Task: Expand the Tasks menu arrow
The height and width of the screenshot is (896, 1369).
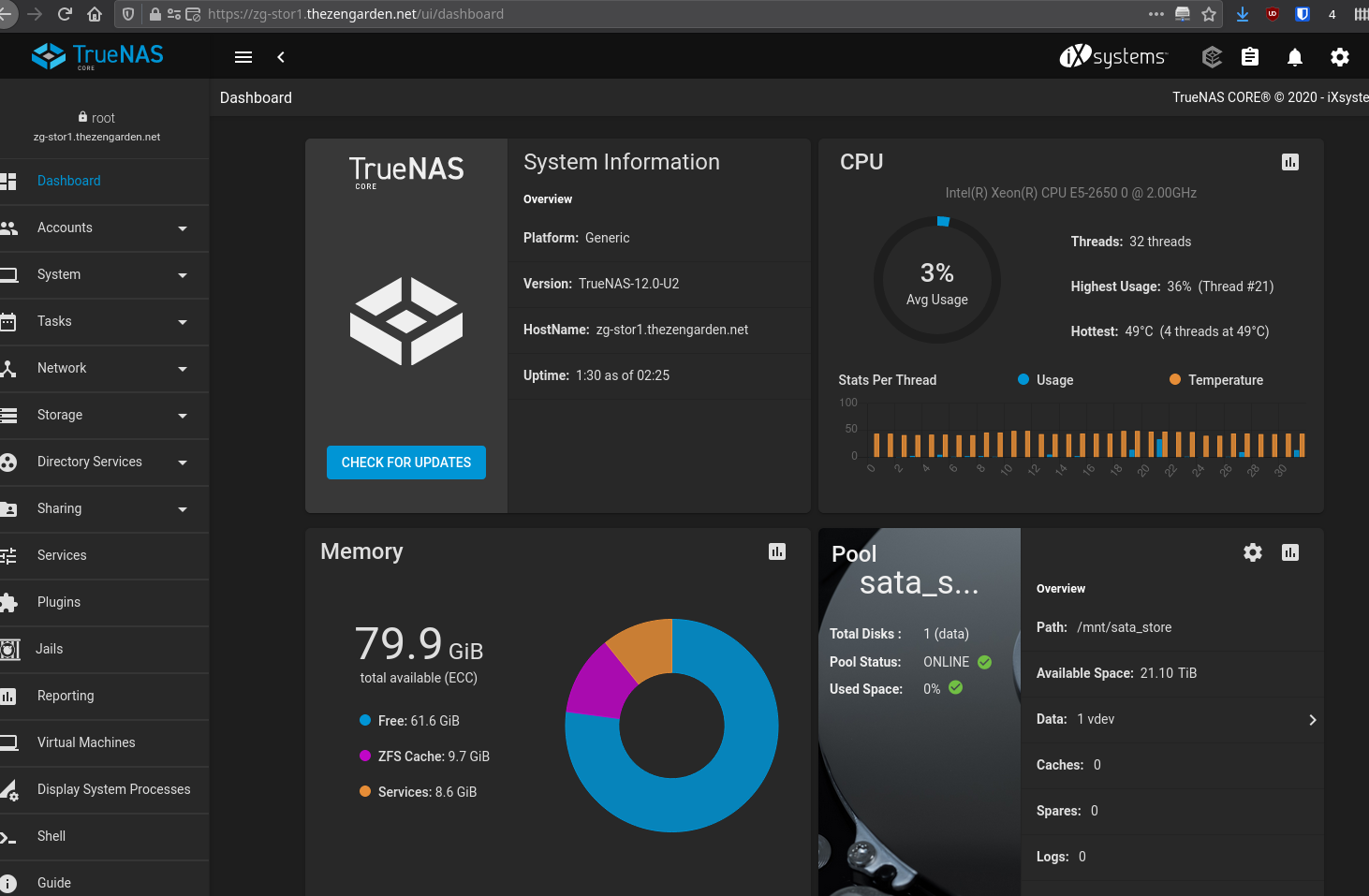Action: click(183, 322)
